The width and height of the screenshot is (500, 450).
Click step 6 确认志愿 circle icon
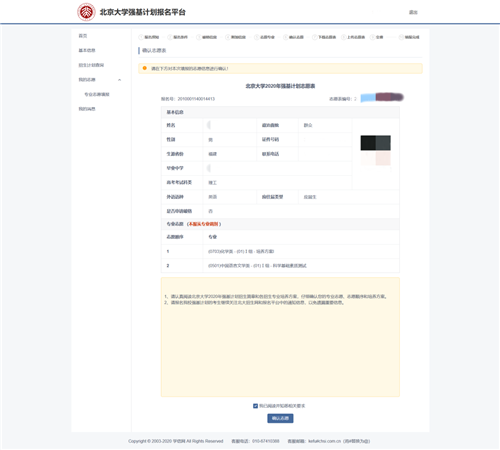point(285,37)
